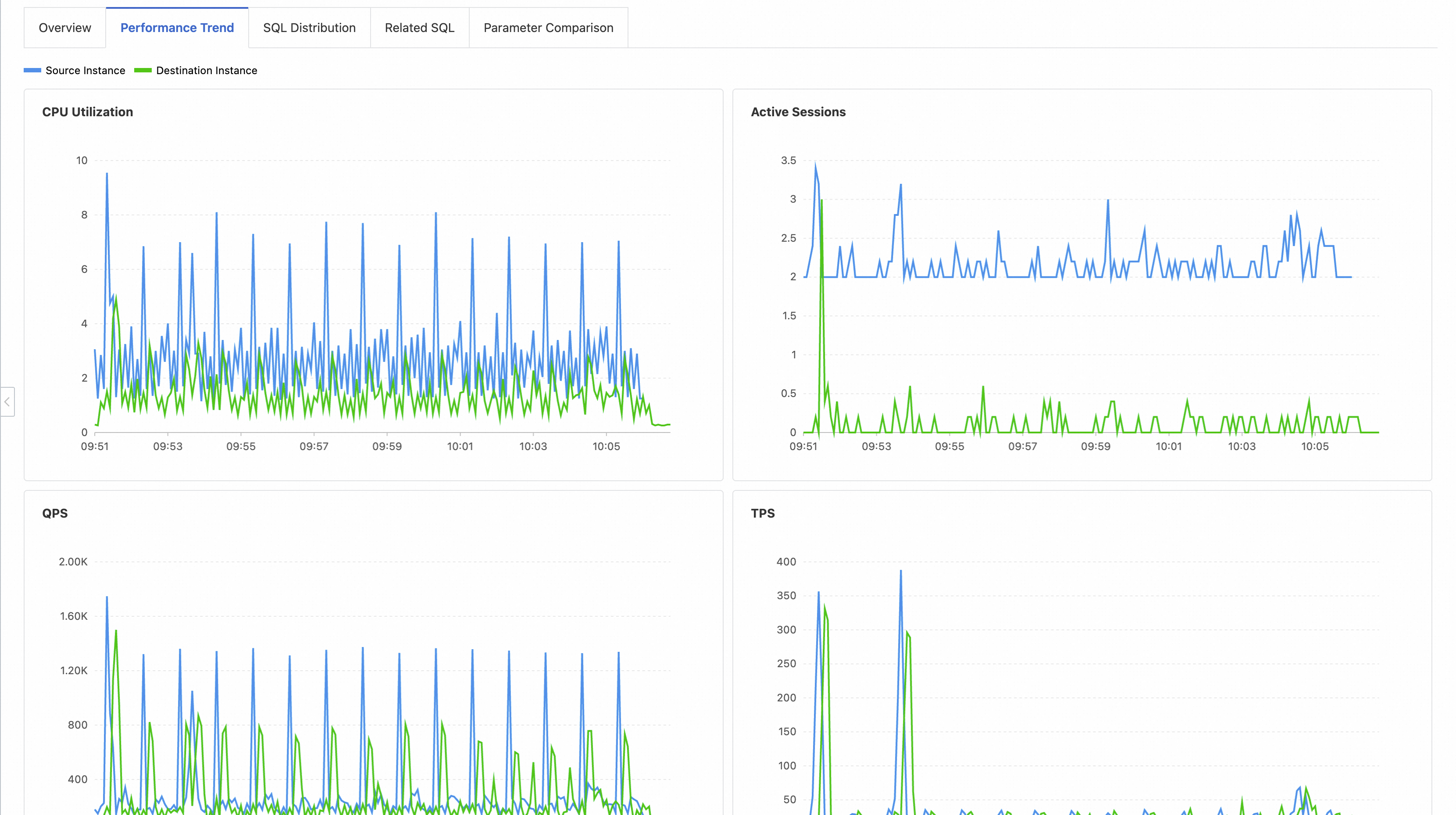This screenshot has width=1456, height=815.
Task: Open the Related SQL tab
Action: tap(419, 28)
